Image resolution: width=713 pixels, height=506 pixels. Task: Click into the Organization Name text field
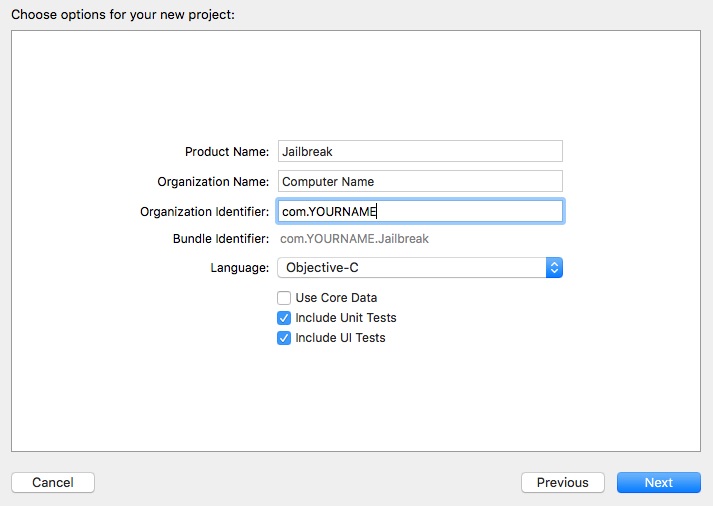420,181
